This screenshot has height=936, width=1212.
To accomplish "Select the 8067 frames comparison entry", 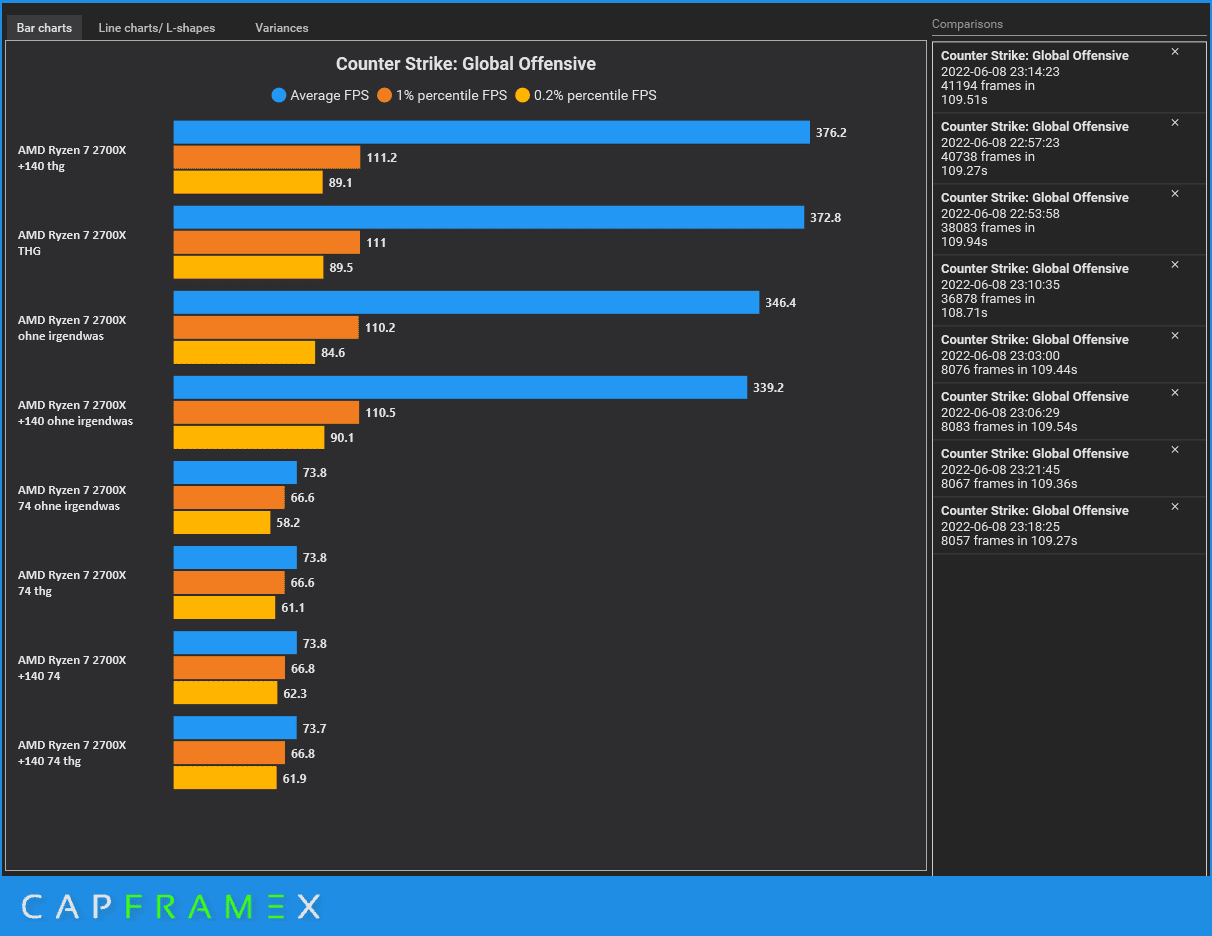I will pos(1069,469).
